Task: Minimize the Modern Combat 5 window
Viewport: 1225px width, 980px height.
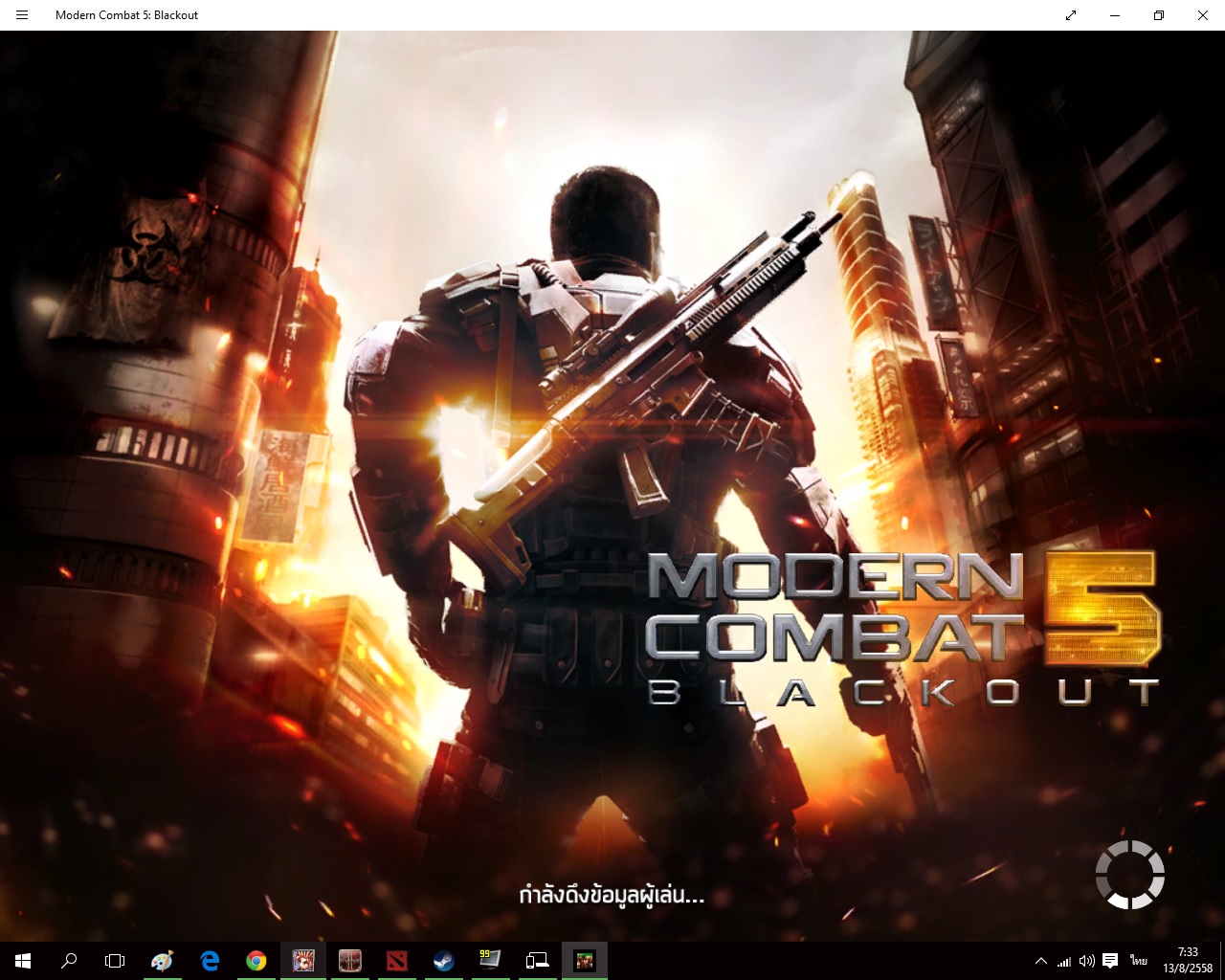Action: (x=1115, y=15)
